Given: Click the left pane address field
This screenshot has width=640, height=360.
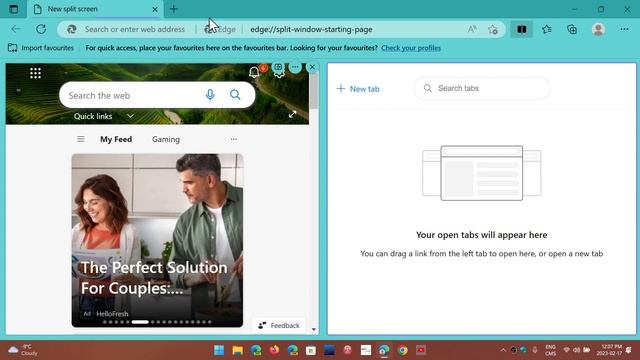Looking at the screenshot, I should tap(135, 29).
